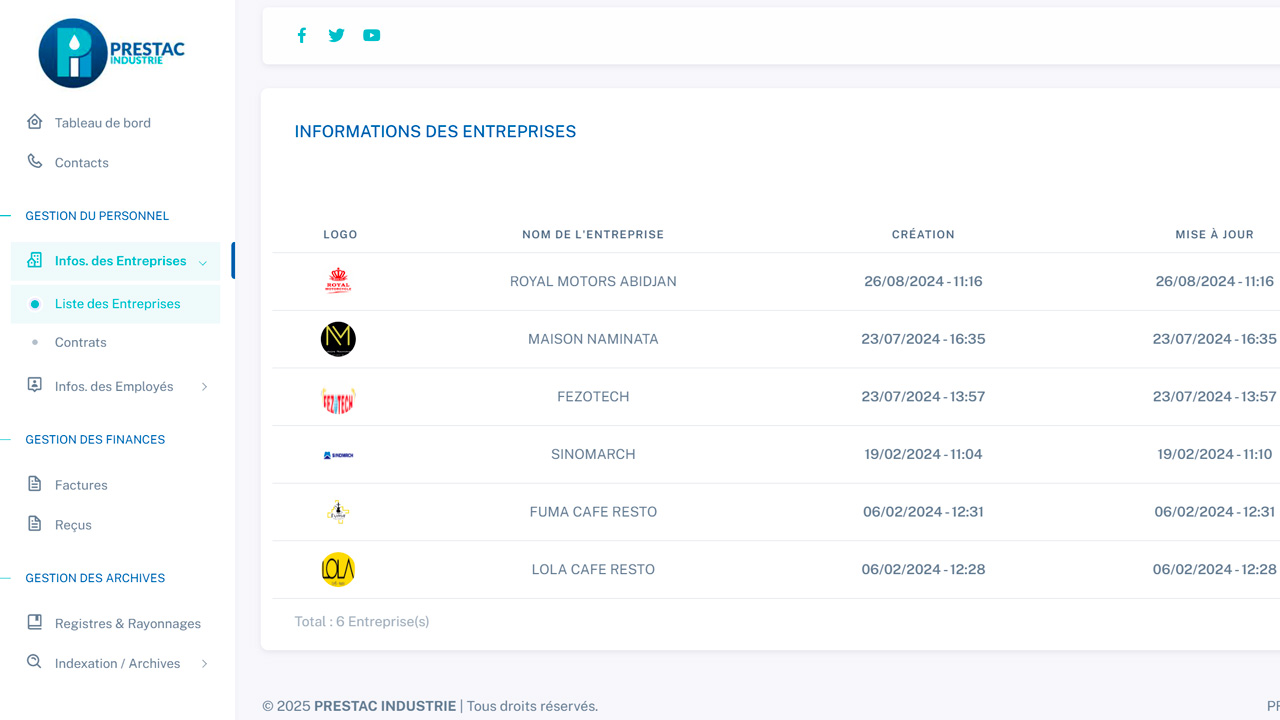
Task: Click the Facebook icon in header
Action: [x=301, y=36]
